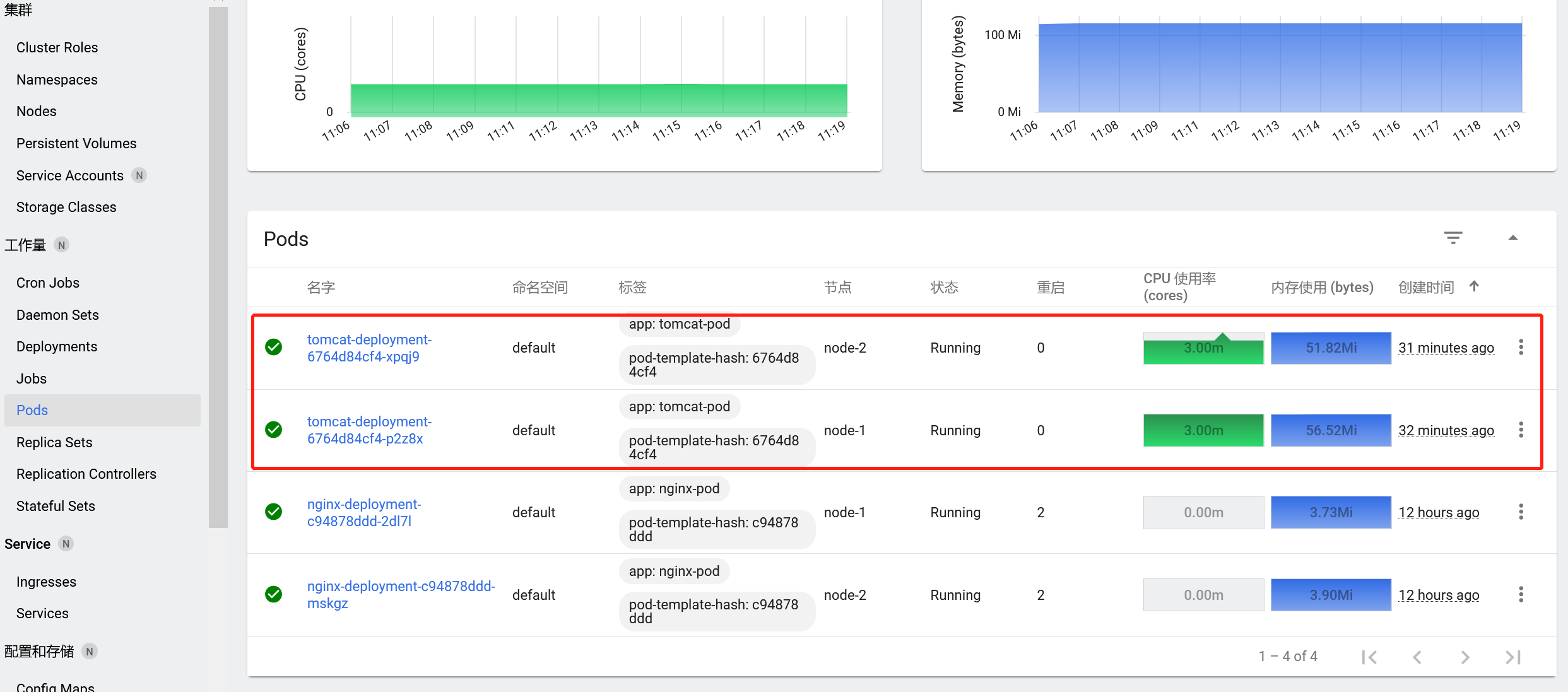Viewport: 1568px width, 692px height.
Task: Go to previous page of Pods table
Action: (x=1417, y=657)
